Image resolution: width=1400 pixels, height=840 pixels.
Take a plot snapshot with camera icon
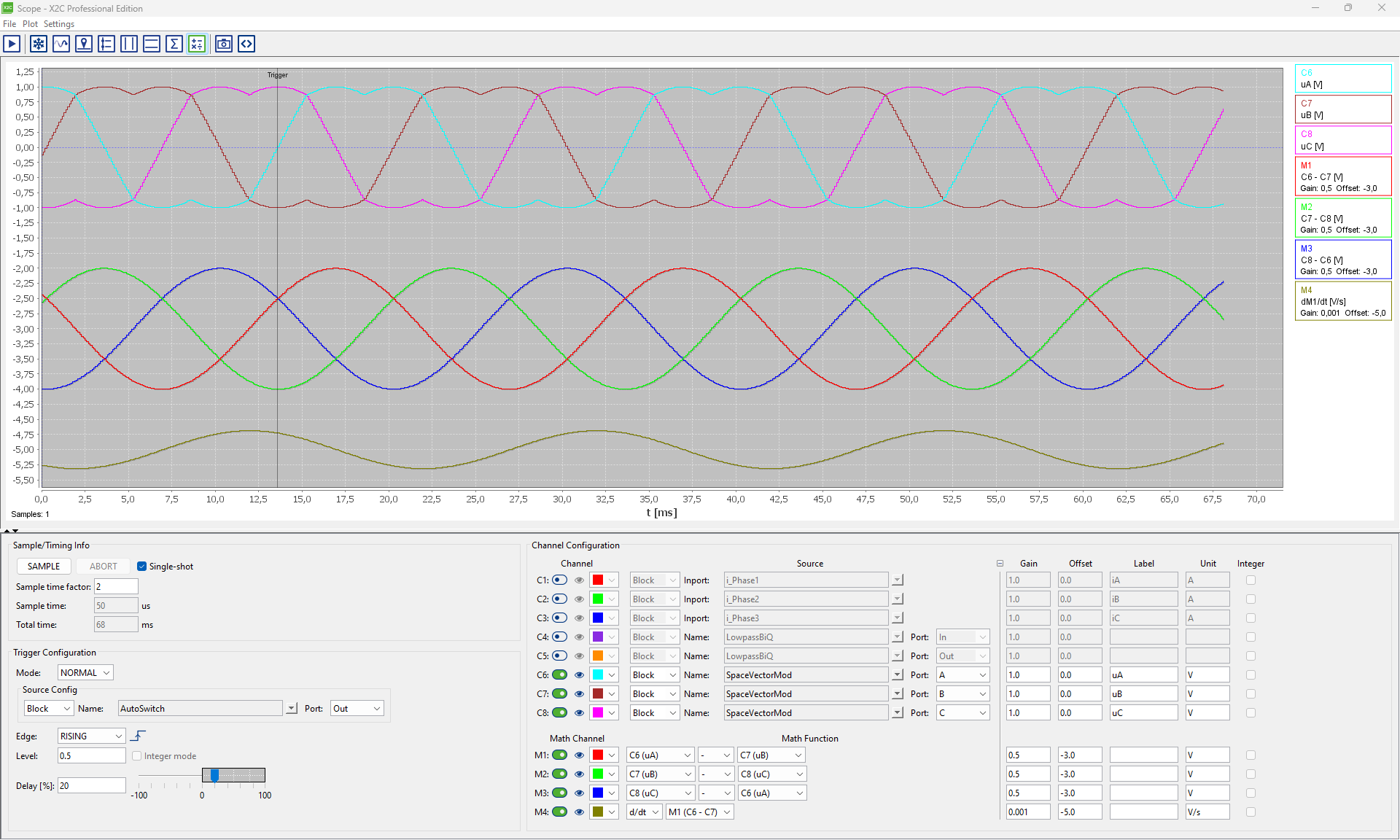coord(224,44)
